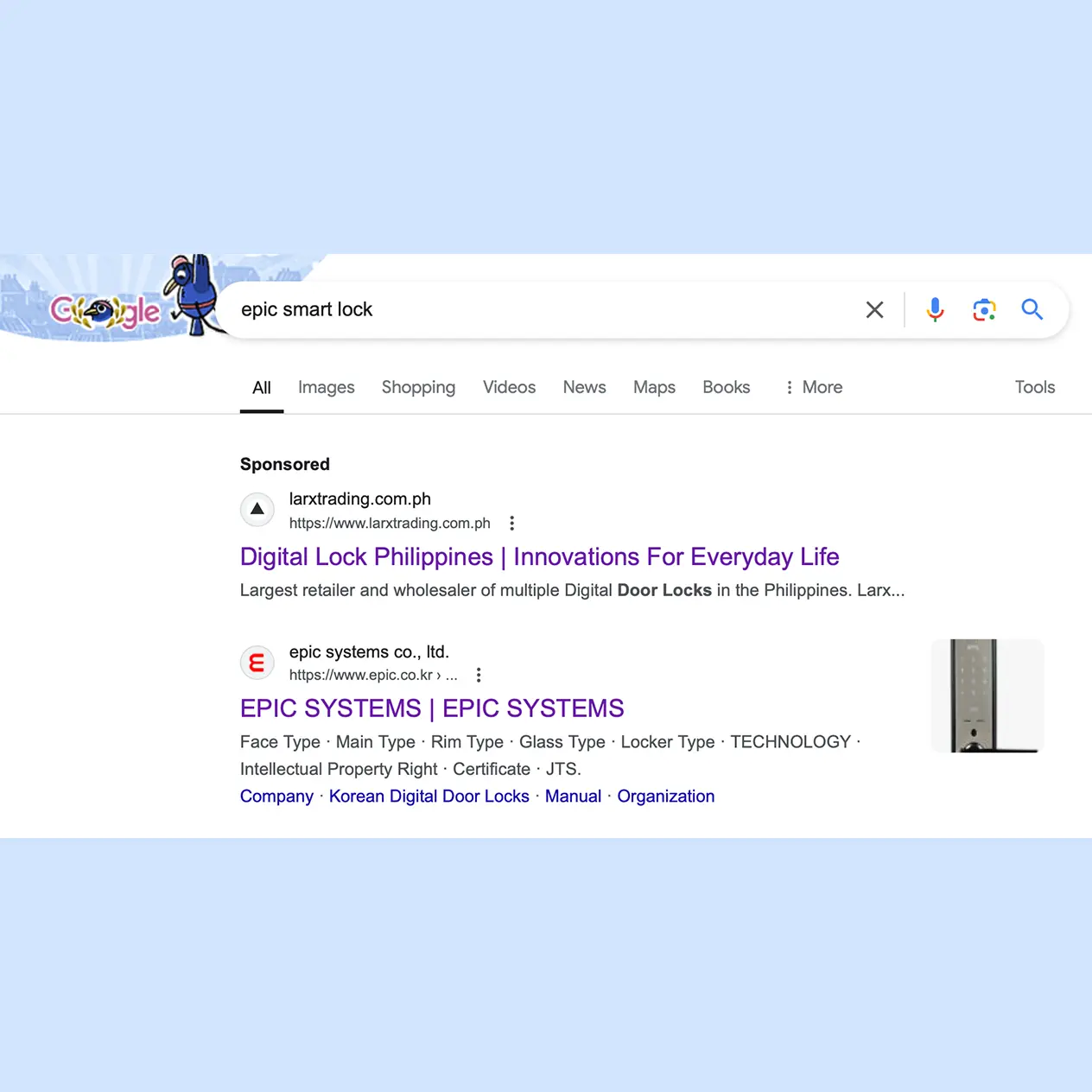Viewport: 1092px width, 1092px height.
Task: Clear the search box with the X icon
Action: coord(874,309)
